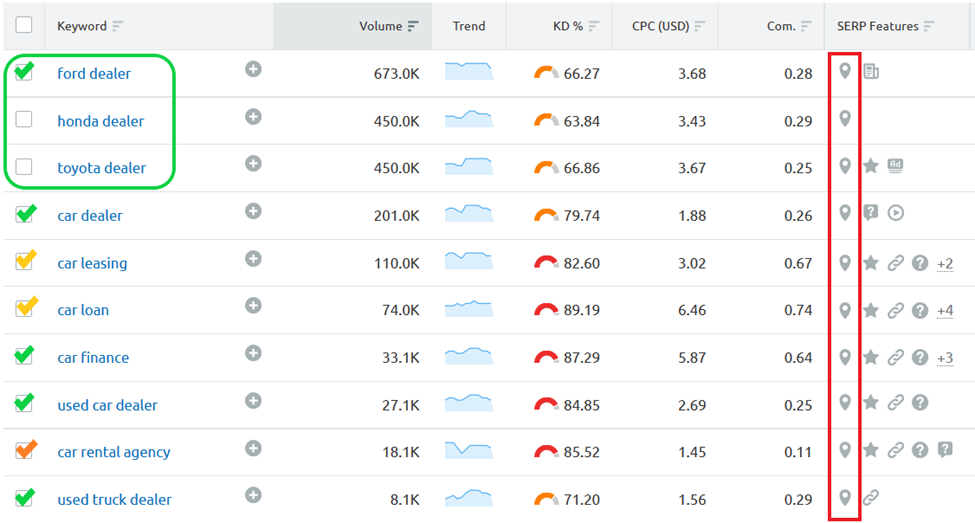
Task: Add 'car loan' keyword using plus icon
Action: [x=252, y=305]
